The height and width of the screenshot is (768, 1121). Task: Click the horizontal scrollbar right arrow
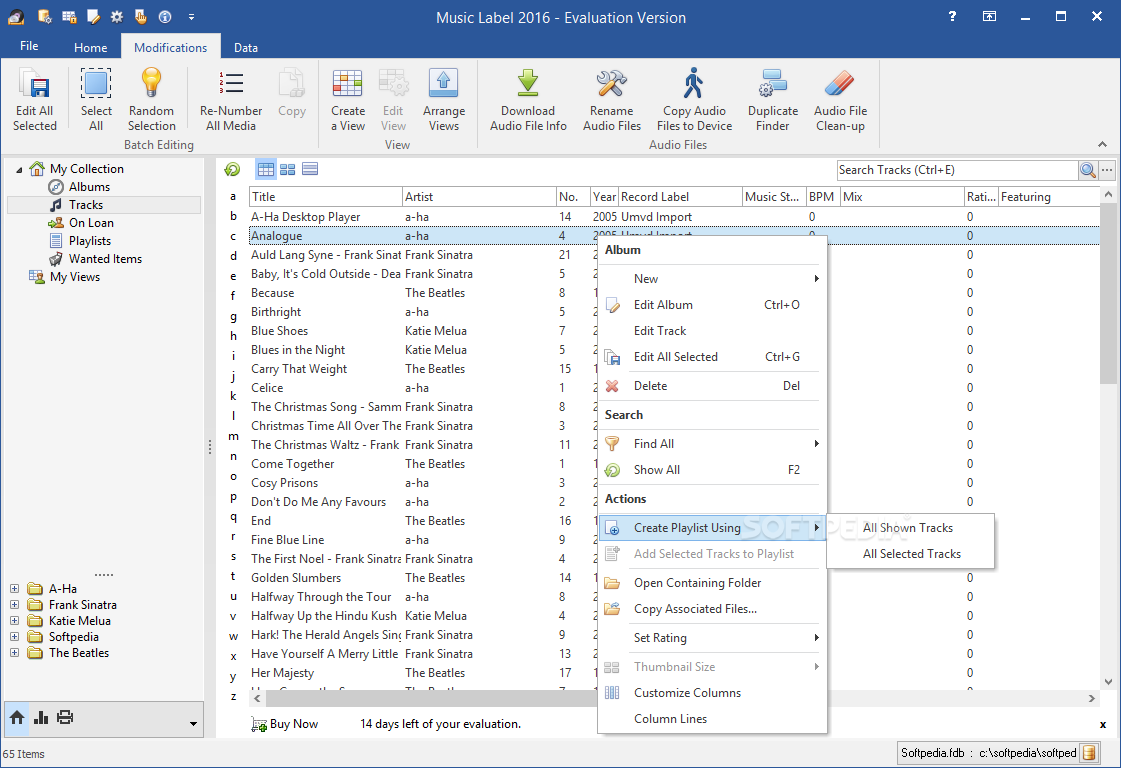pyautogui.click(x=1092, y=698)
